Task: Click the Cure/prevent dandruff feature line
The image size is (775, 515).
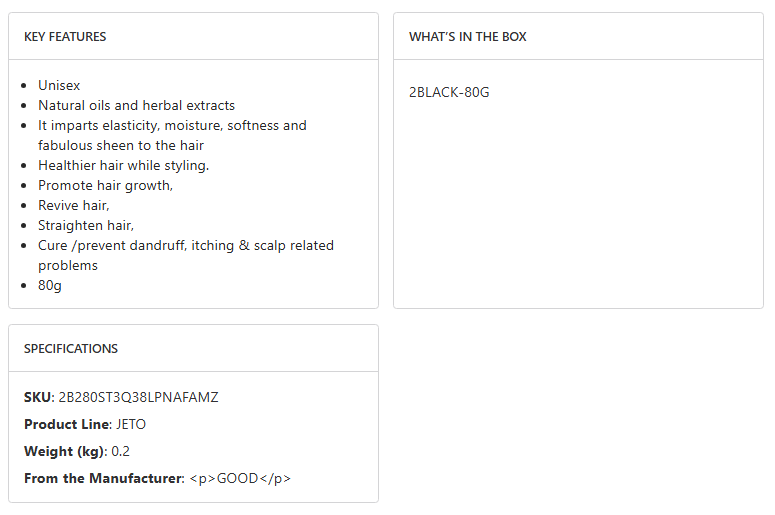Action: tap(186, 246)
